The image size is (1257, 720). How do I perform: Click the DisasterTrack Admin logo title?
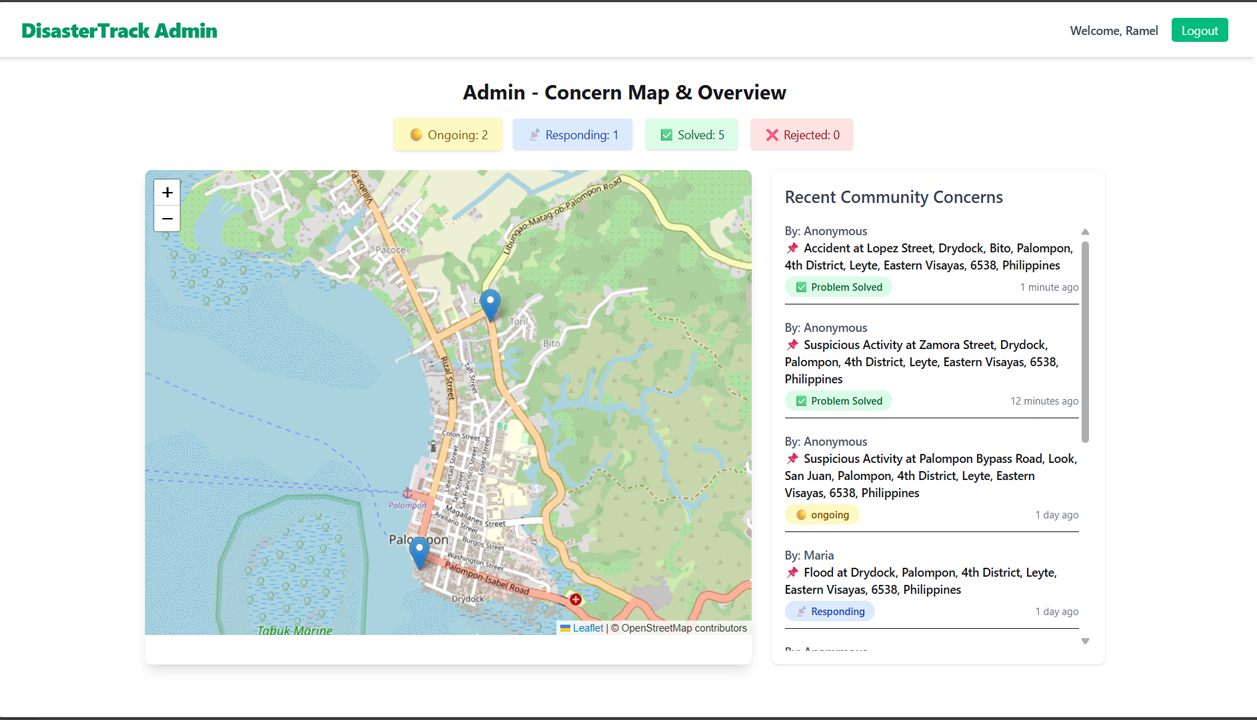click(119, 31)
